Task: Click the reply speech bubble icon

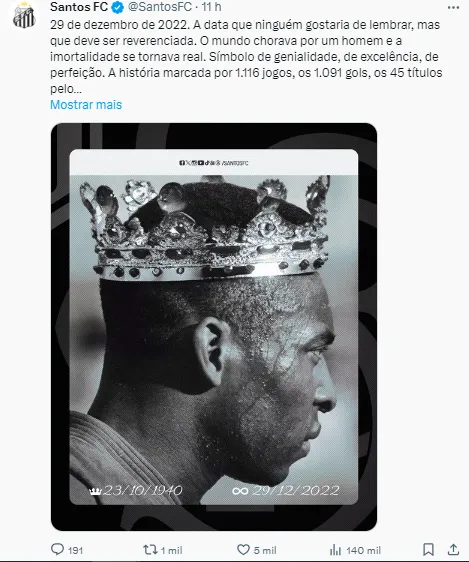Action: pos(57,549)
